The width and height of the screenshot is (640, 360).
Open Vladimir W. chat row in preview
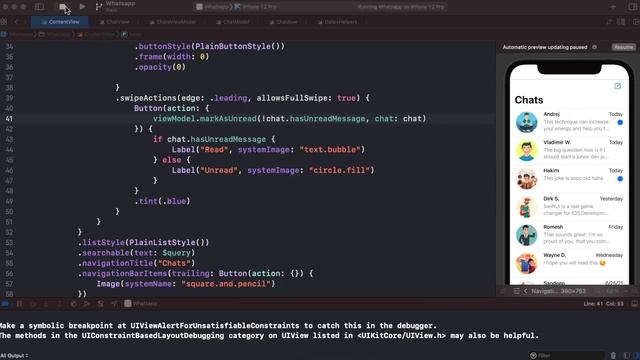click(x=570, y=150)
